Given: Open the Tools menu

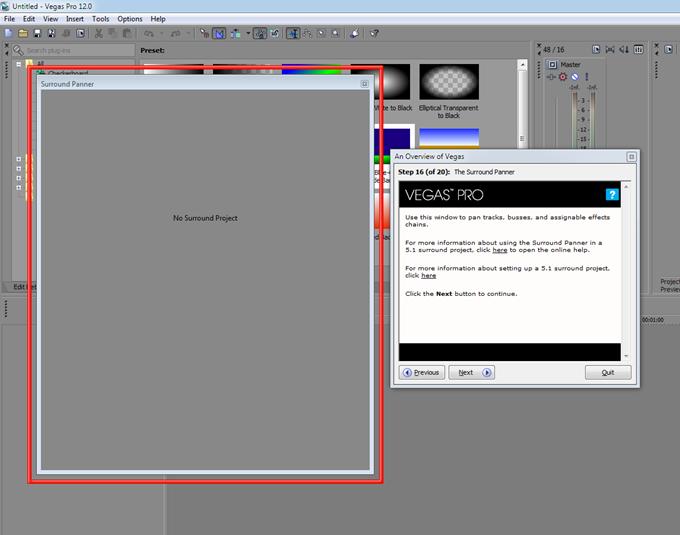Looking at the screenshot, I should (x=101, y=19).
